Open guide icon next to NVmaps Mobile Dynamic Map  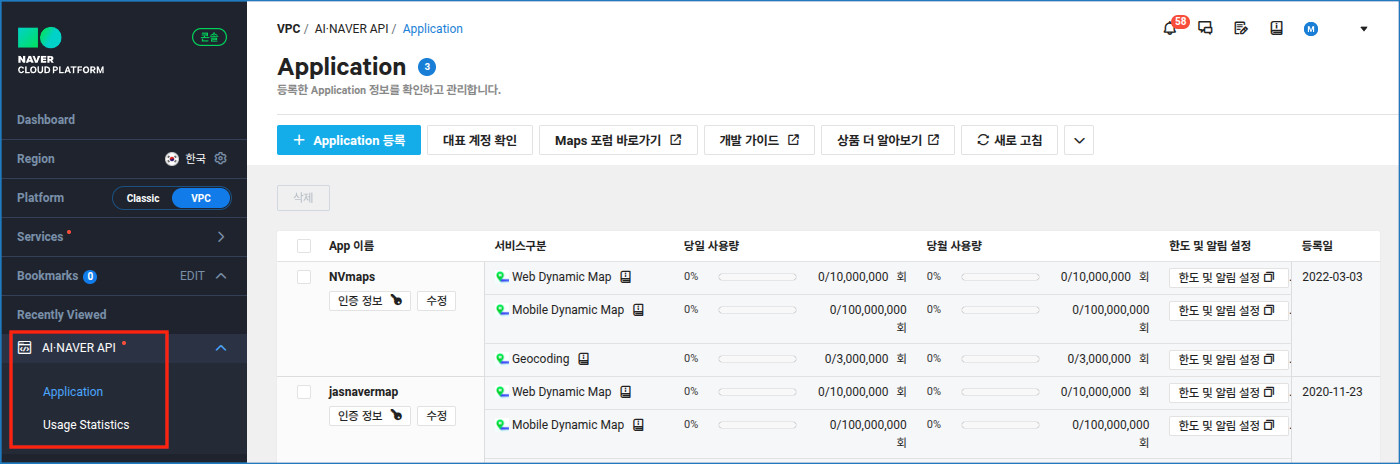638,310
